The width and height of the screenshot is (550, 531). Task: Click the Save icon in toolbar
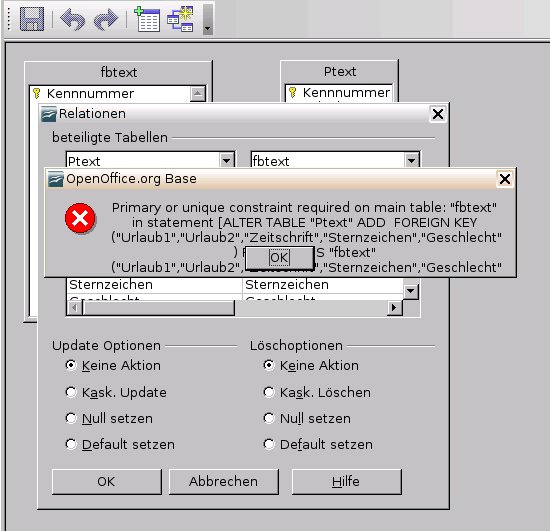click(x=32, y=19)
